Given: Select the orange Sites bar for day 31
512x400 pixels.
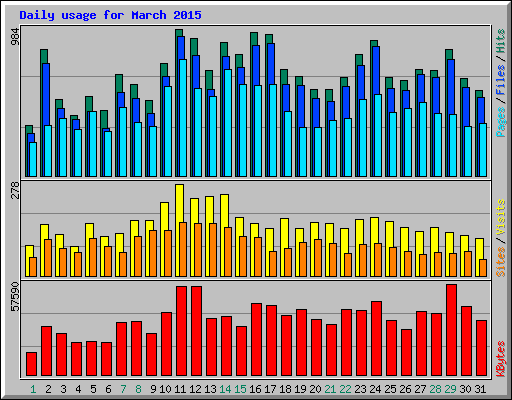Looking at the screenshot, I should click(483, 268).
